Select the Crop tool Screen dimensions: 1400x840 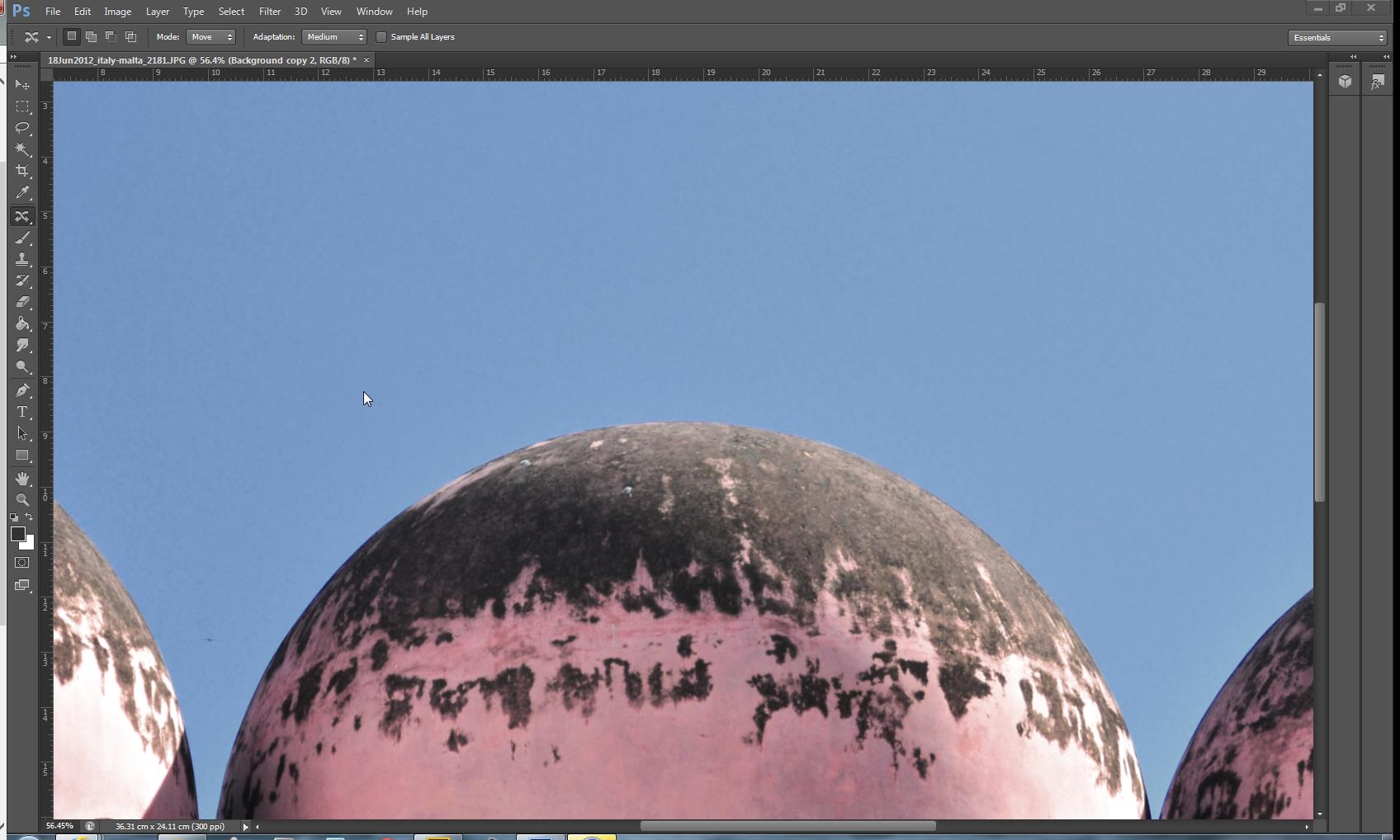click(22, 171)
